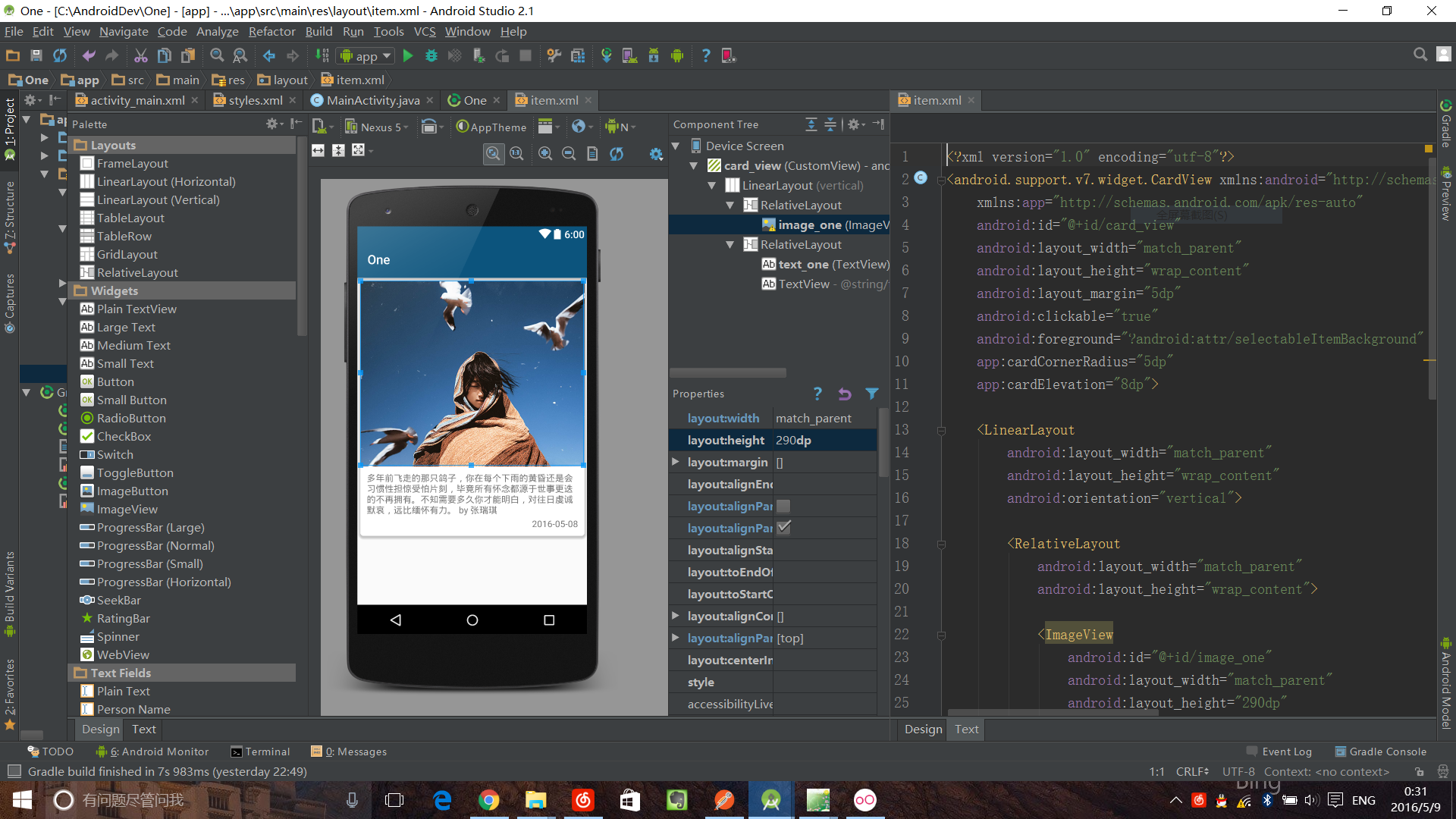Toggle zoom to fit button in preview
The image size is (1456, 819).
493,153
